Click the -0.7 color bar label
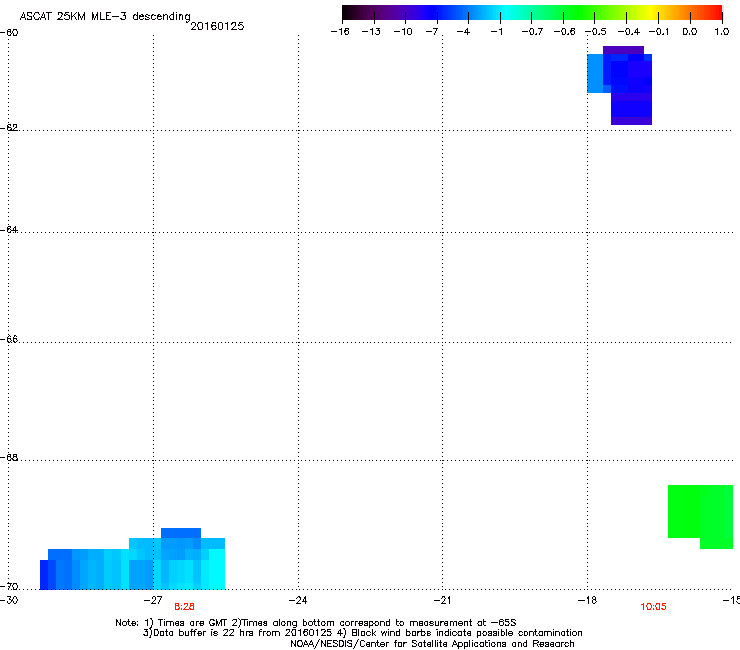Viewport: 740px width, 650px height. (532, 32)
